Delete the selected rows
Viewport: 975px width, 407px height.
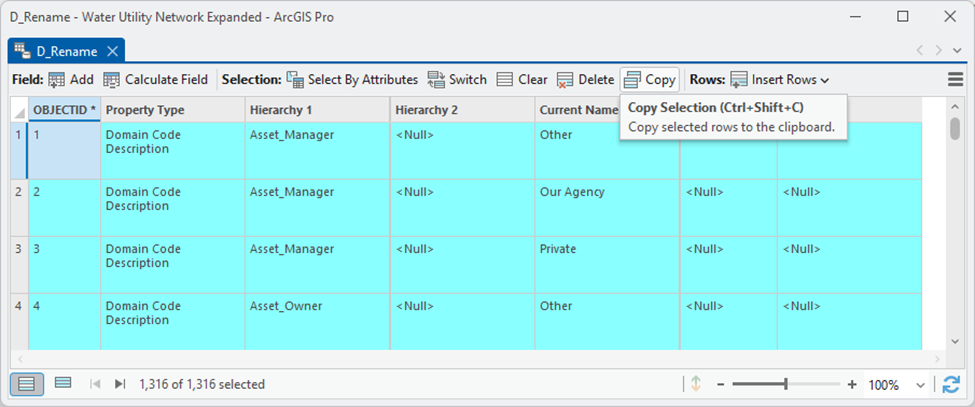coord(585,80)
